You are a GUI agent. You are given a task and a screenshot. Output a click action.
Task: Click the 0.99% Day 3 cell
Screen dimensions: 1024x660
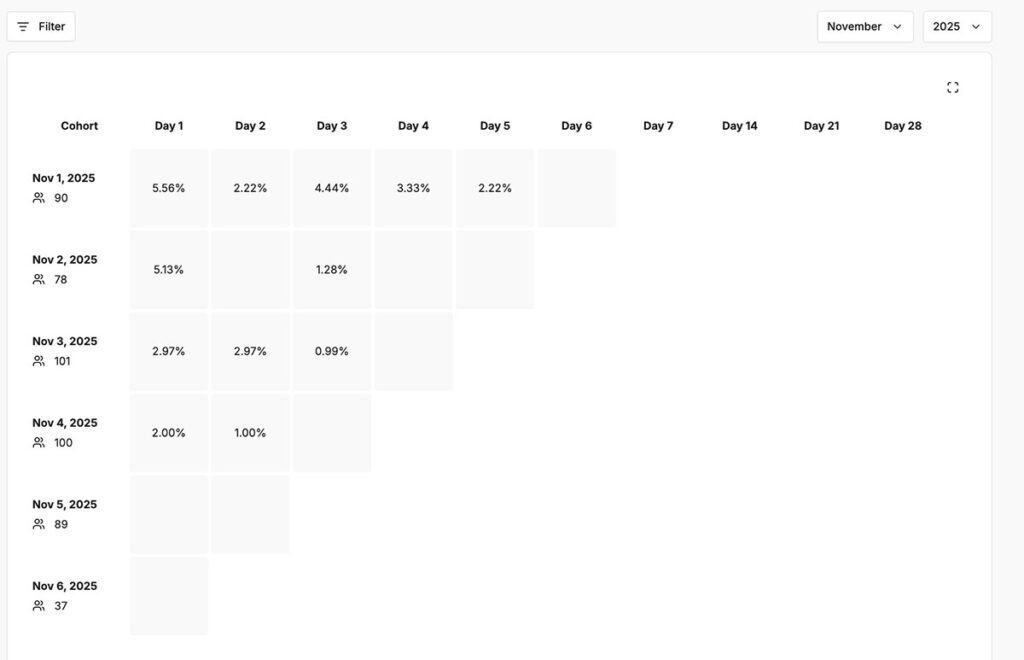pos(332,351)
